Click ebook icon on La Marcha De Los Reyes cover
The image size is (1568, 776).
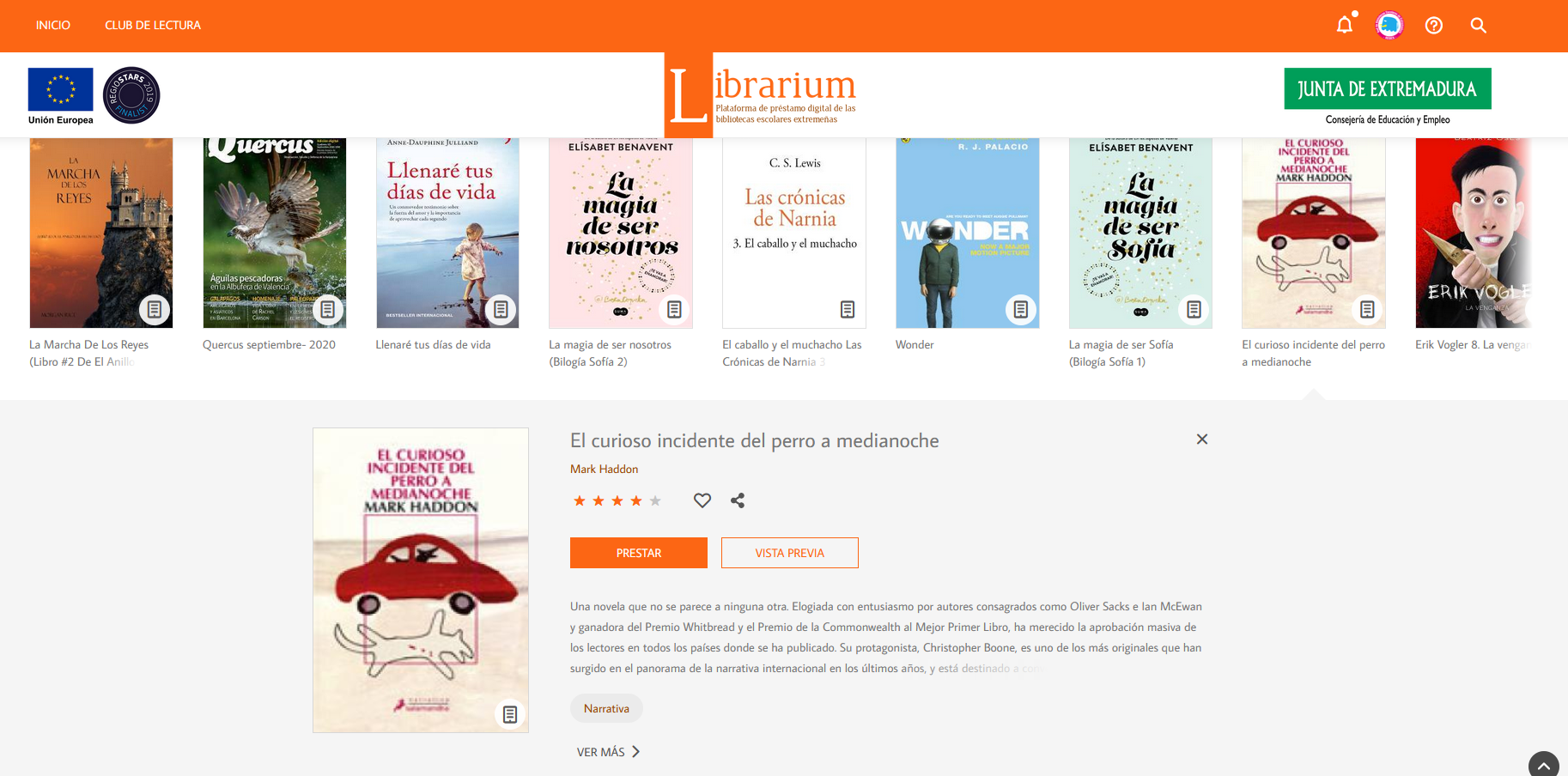click(155, 309)
